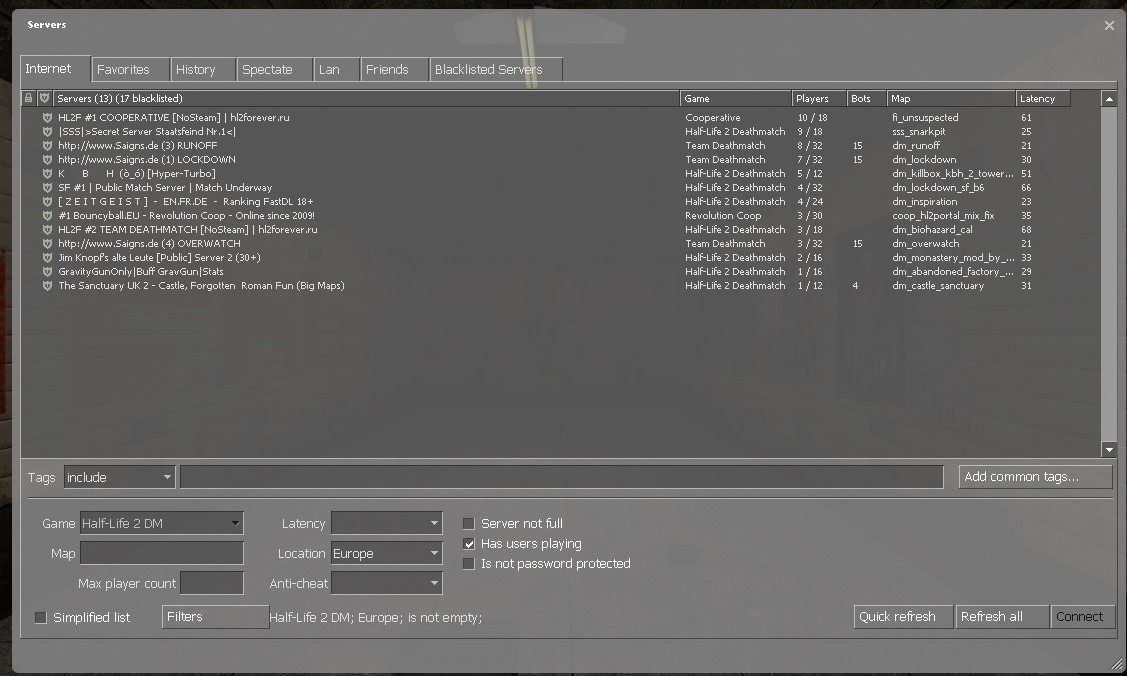This screenshot has height=676, width=1127.
Task: Sort by the Game column header
Action: click(x=735, y=98)
